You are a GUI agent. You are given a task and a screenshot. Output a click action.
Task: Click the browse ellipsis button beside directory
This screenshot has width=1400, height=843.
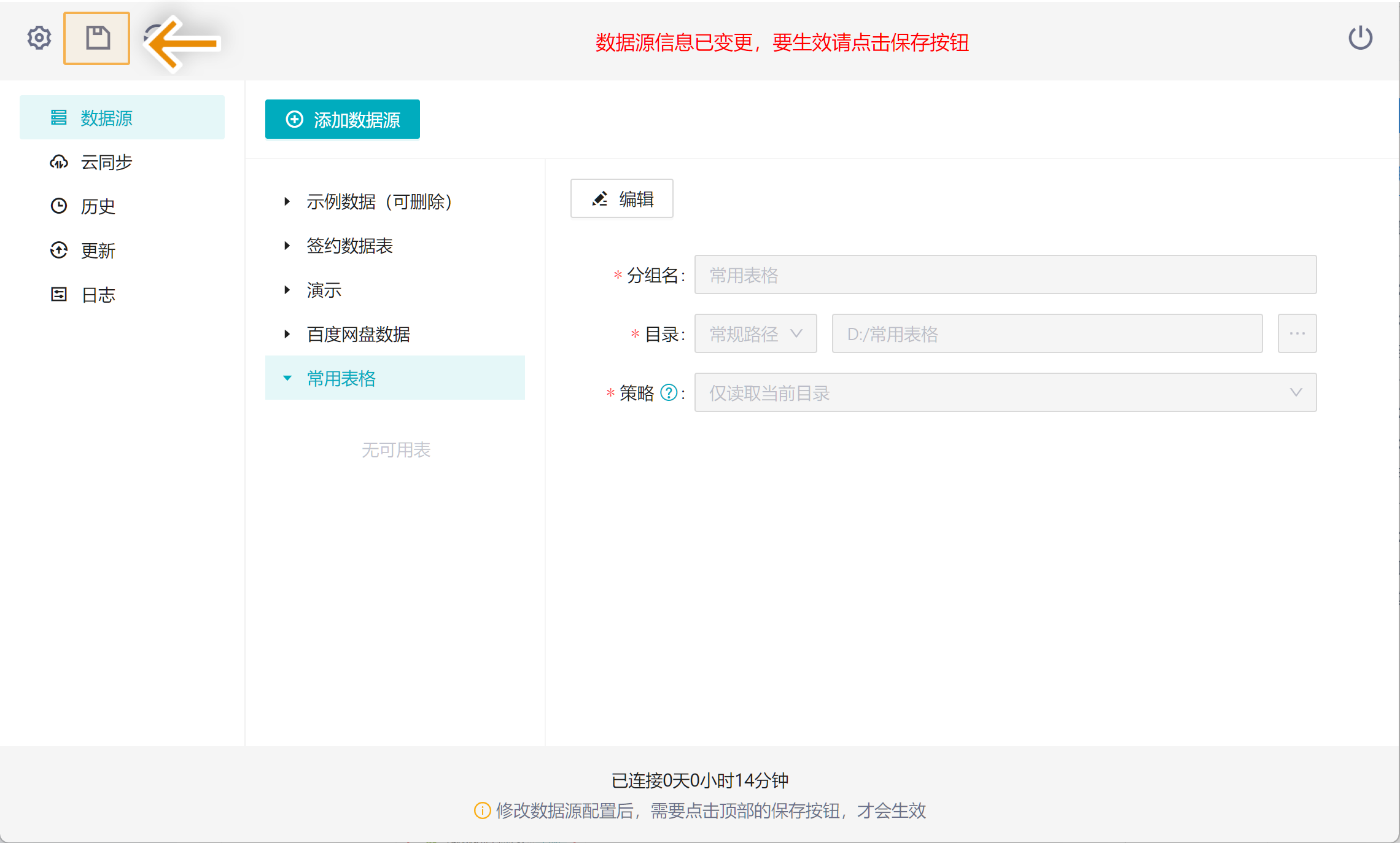click(1297, 334)
